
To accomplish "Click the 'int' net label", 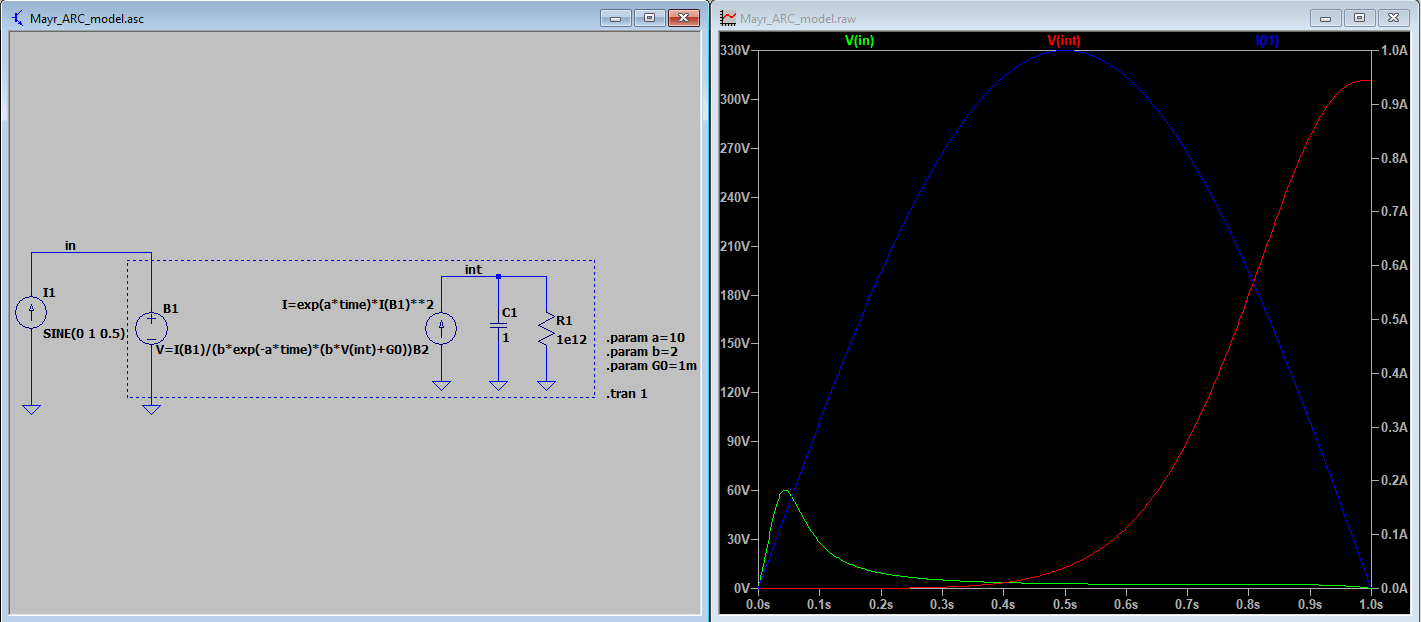I will tap(473, 270).
